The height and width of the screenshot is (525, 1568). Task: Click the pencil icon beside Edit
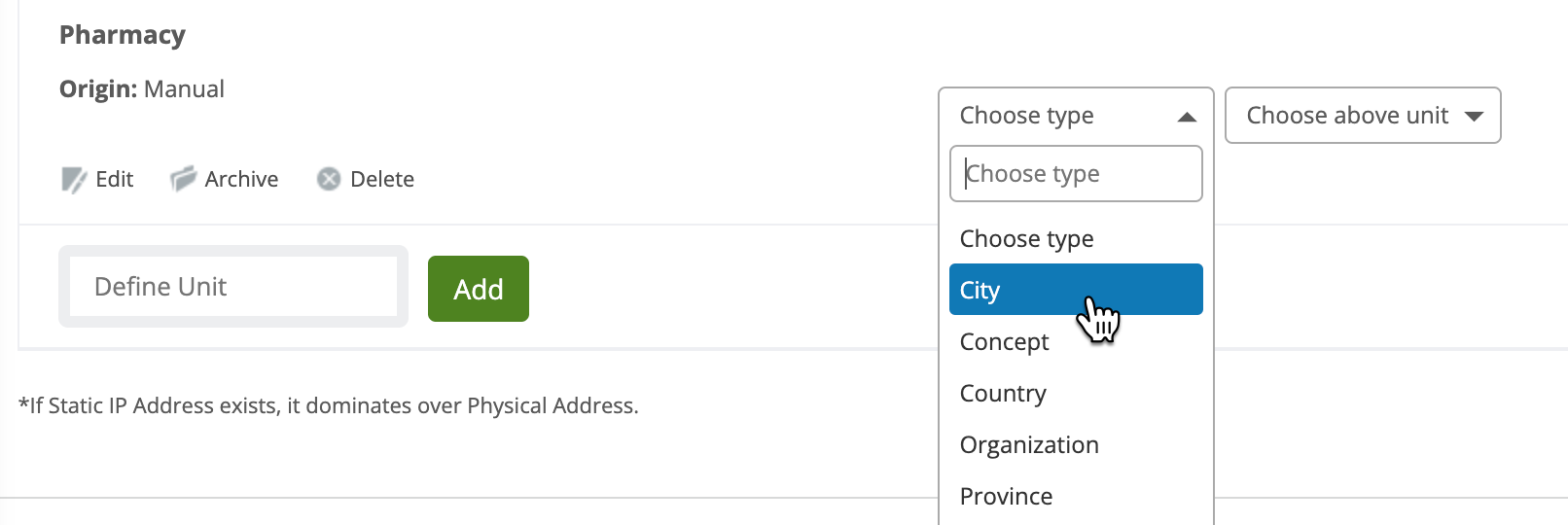(74, 180)
